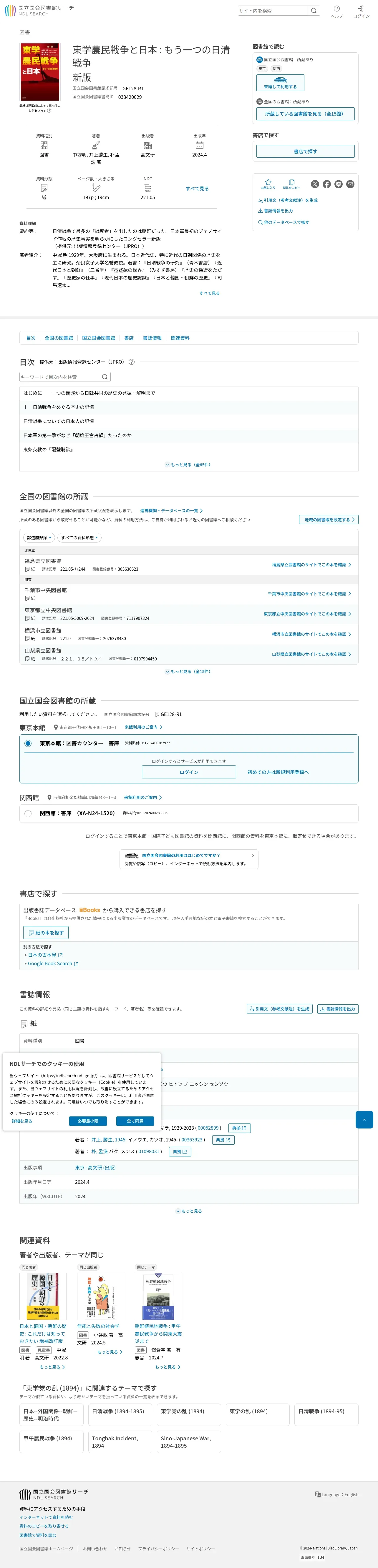
Task: Click the site search magnifier icon
Action: click(x=314, y=10)
